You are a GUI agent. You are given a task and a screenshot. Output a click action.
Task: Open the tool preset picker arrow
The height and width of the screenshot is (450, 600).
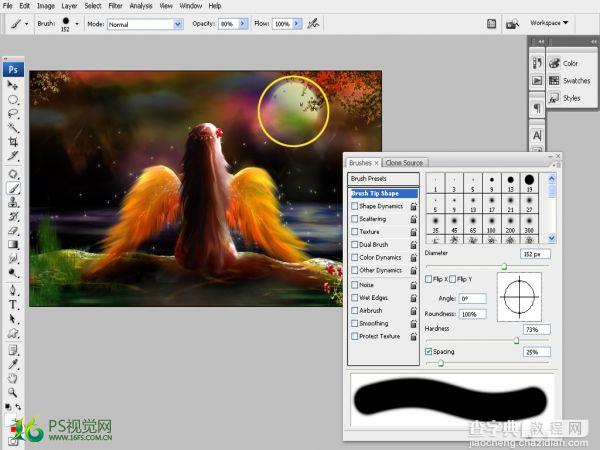pos(26,24)
